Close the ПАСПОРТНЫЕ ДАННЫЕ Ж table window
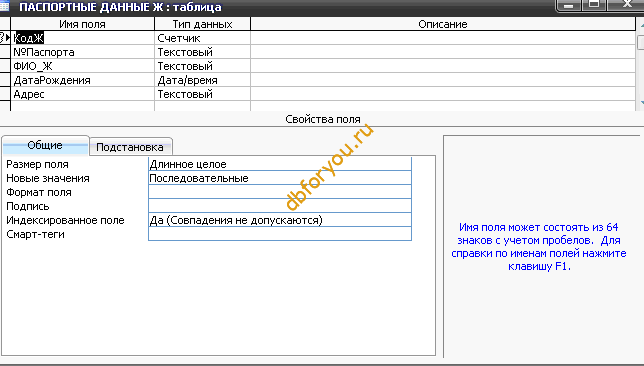 pos(626,5)
